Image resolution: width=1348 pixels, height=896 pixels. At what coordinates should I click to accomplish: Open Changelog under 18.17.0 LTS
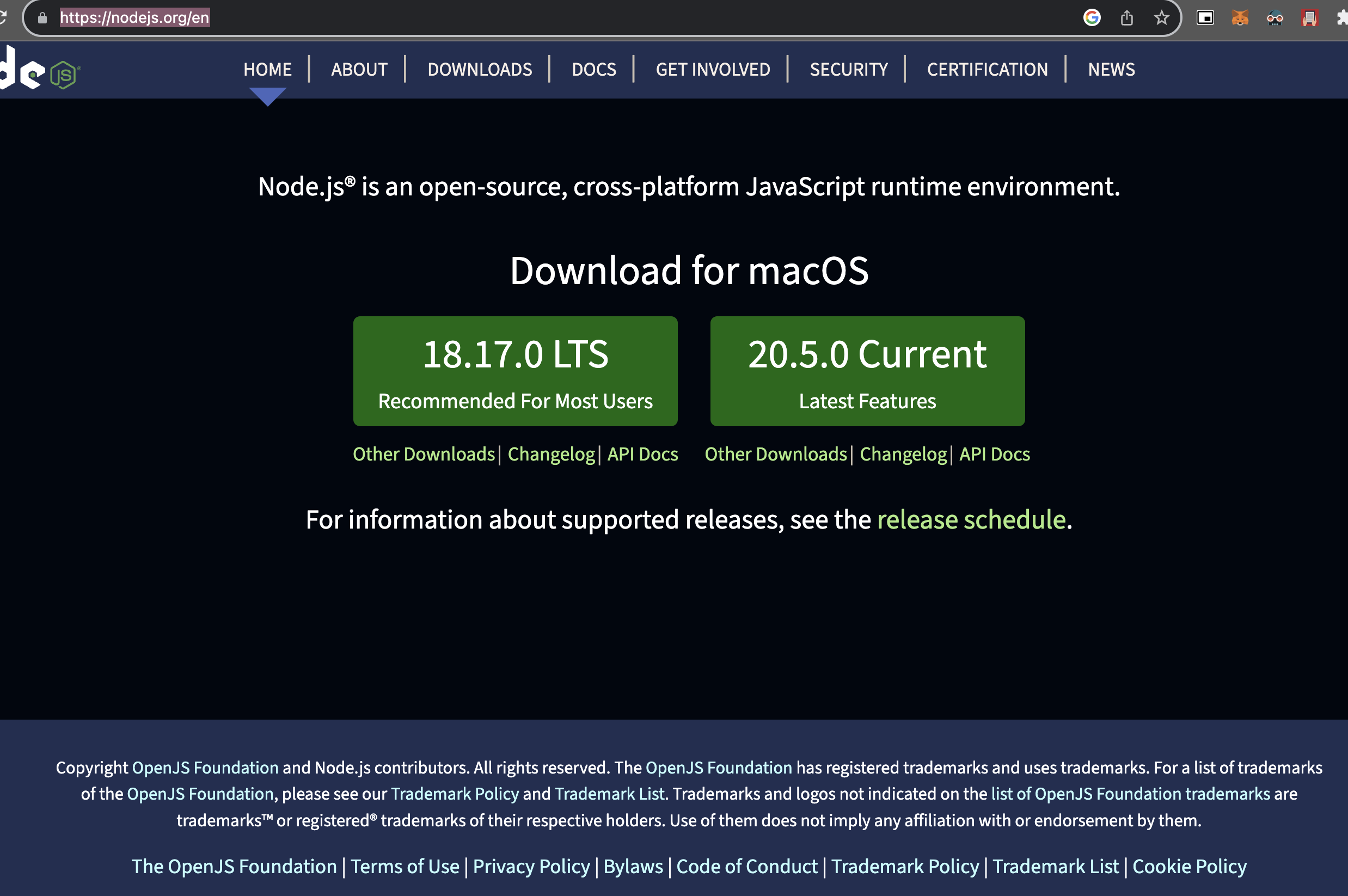pos(552,455)
